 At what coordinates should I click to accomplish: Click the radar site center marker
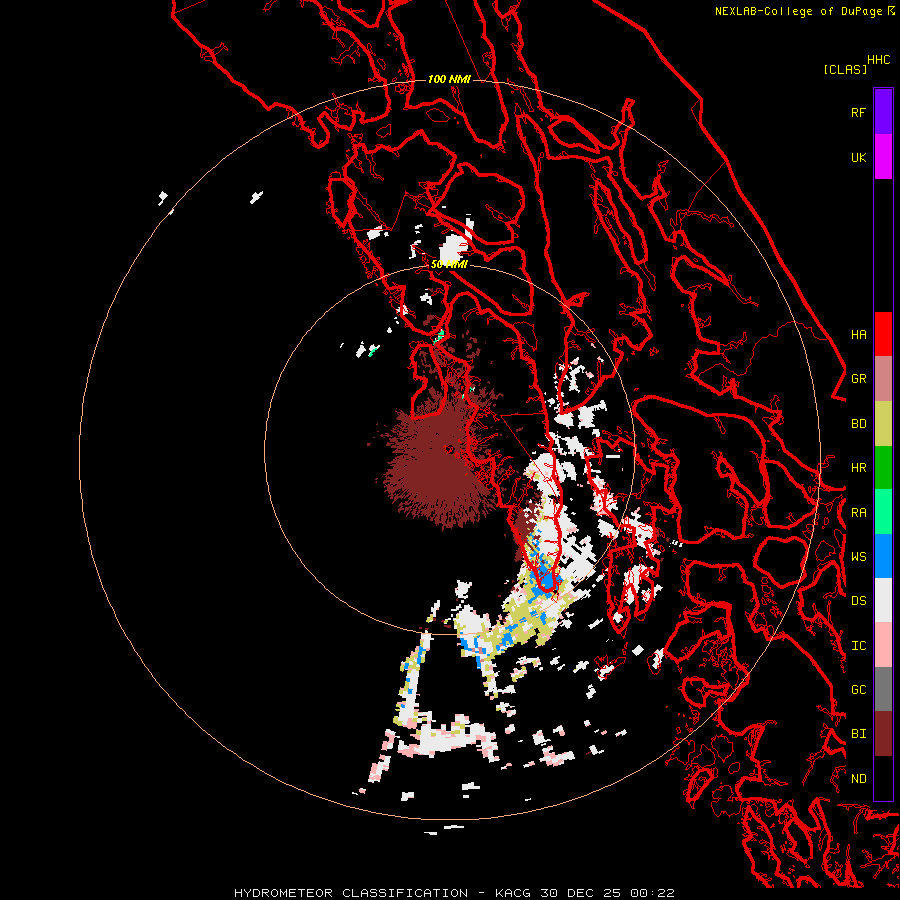click(x=449, y=449)
